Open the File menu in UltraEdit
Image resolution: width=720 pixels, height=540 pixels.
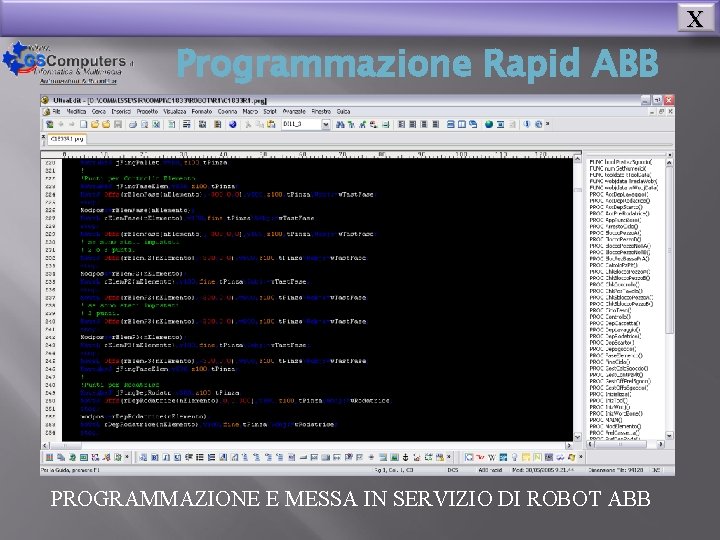pyautogui.click(x=56, y=112)
